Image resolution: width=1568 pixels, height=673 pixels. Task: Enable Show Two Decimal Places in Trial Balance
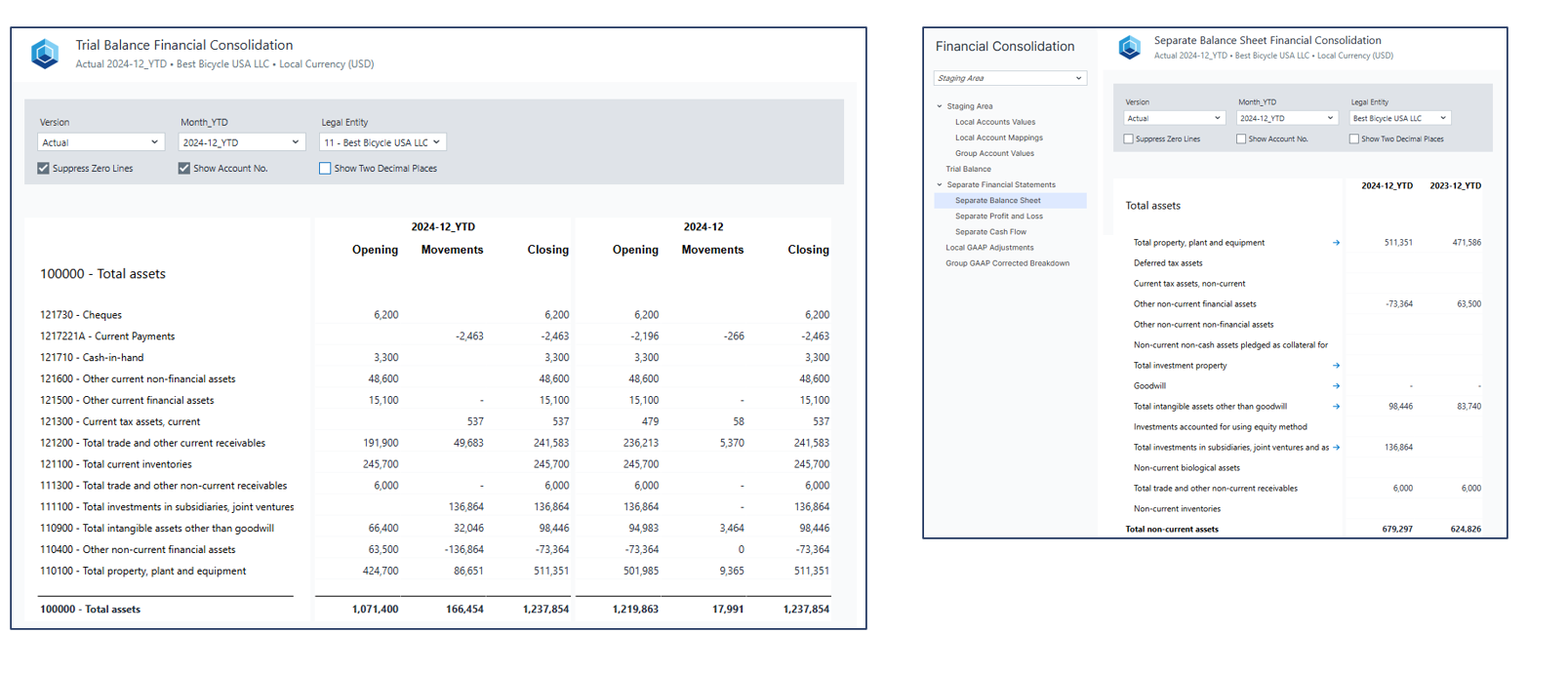tap(325, 169)
